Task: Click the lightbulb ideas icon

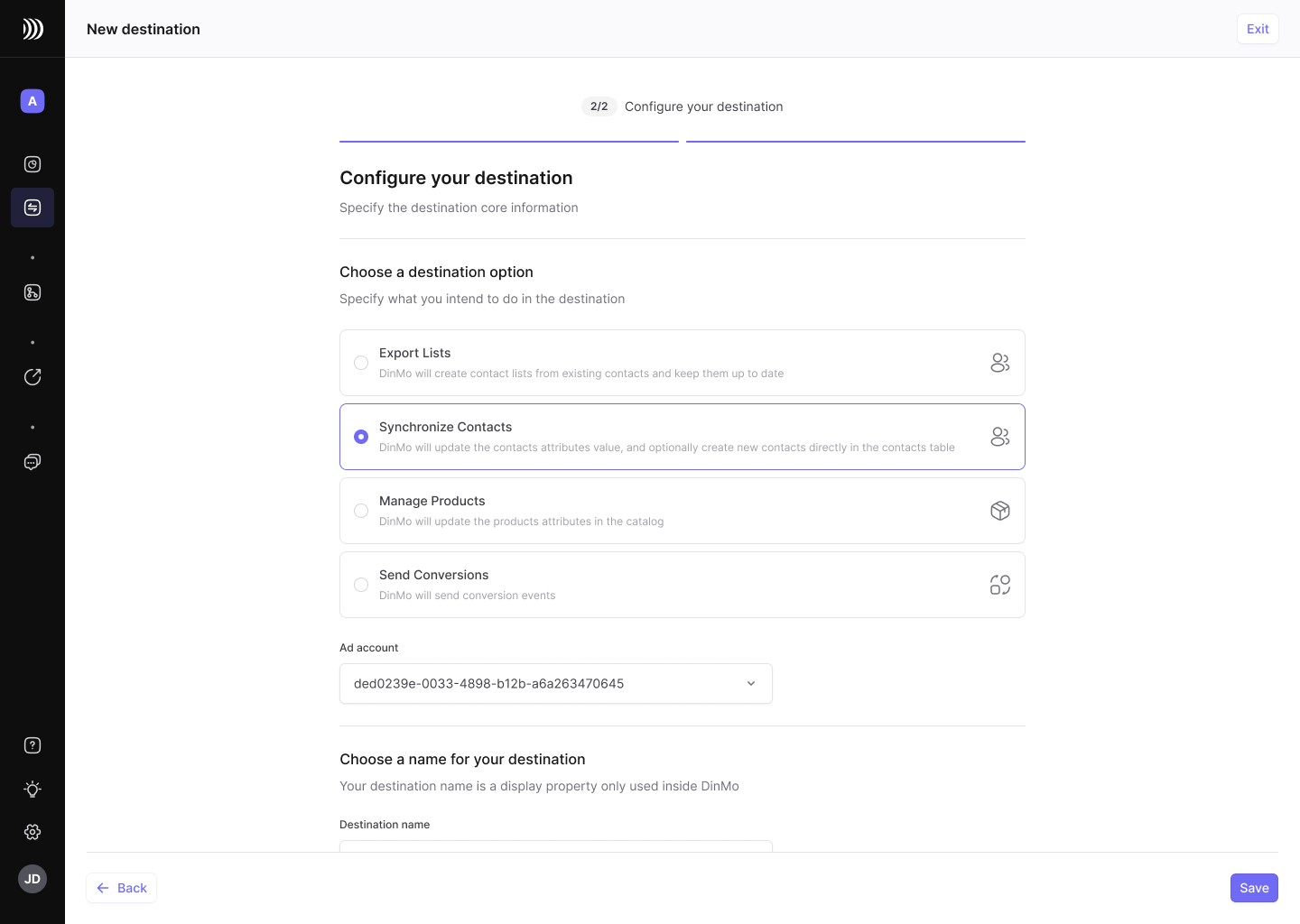Action: [x=32, y=789]
